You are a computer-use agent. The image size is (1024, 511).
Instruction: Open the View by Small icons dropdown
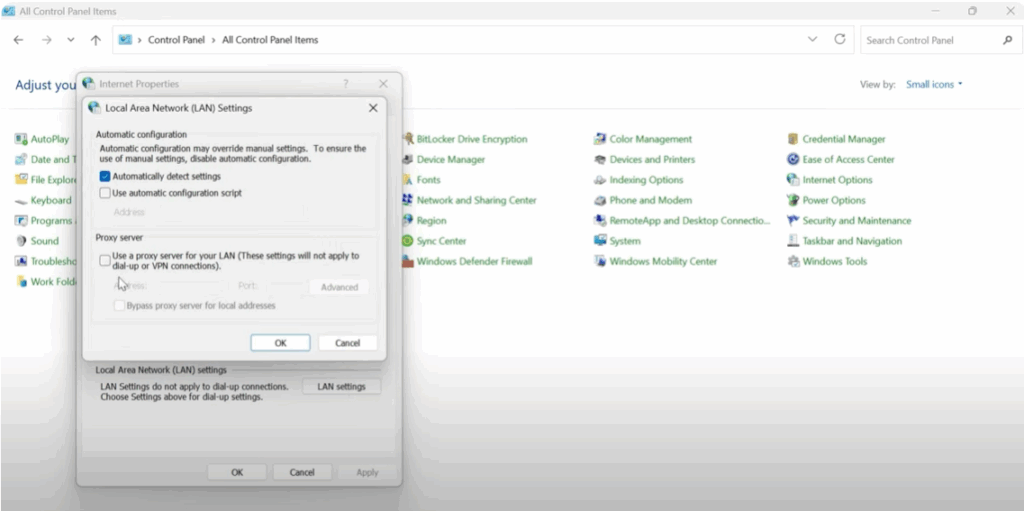[934, 85]
